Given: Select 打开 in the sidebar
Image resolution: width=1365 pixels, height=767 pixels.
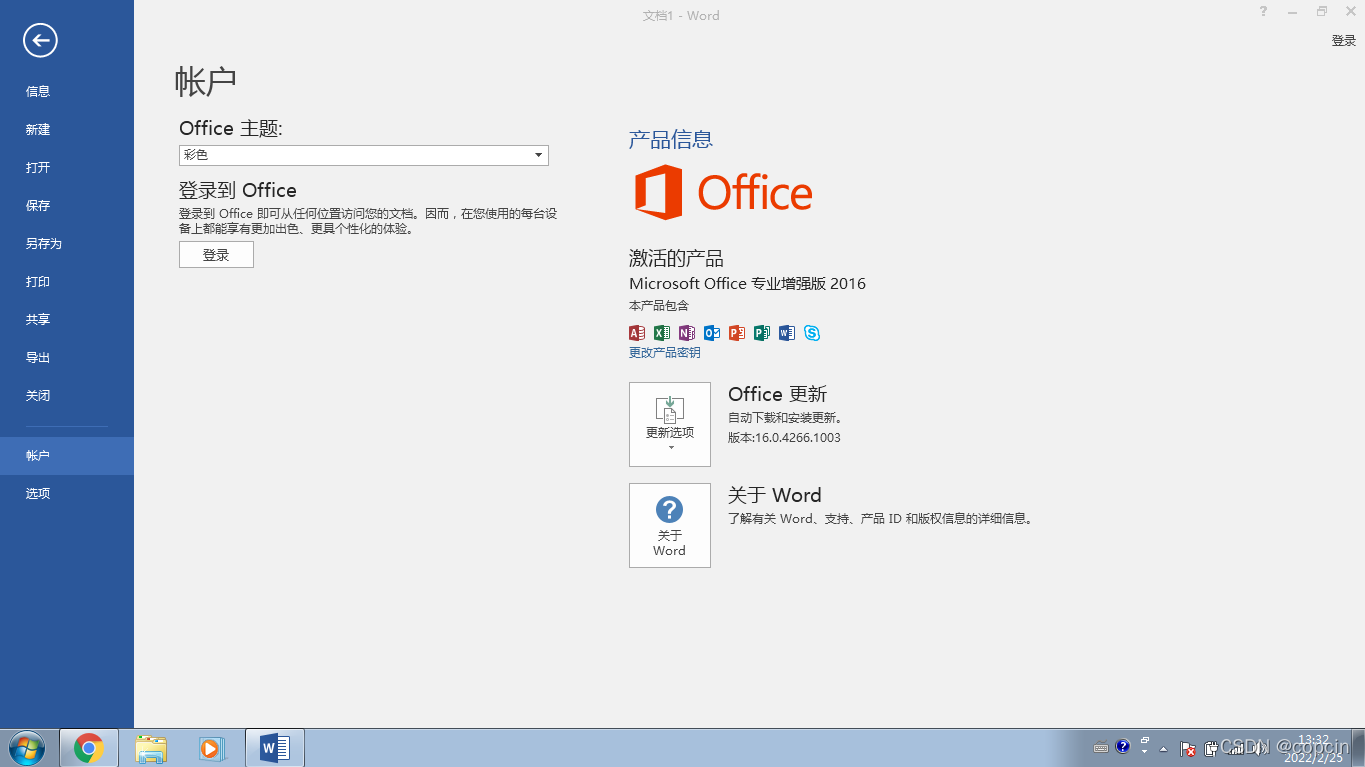Looking at the screenshot, I should pos(67,167).
